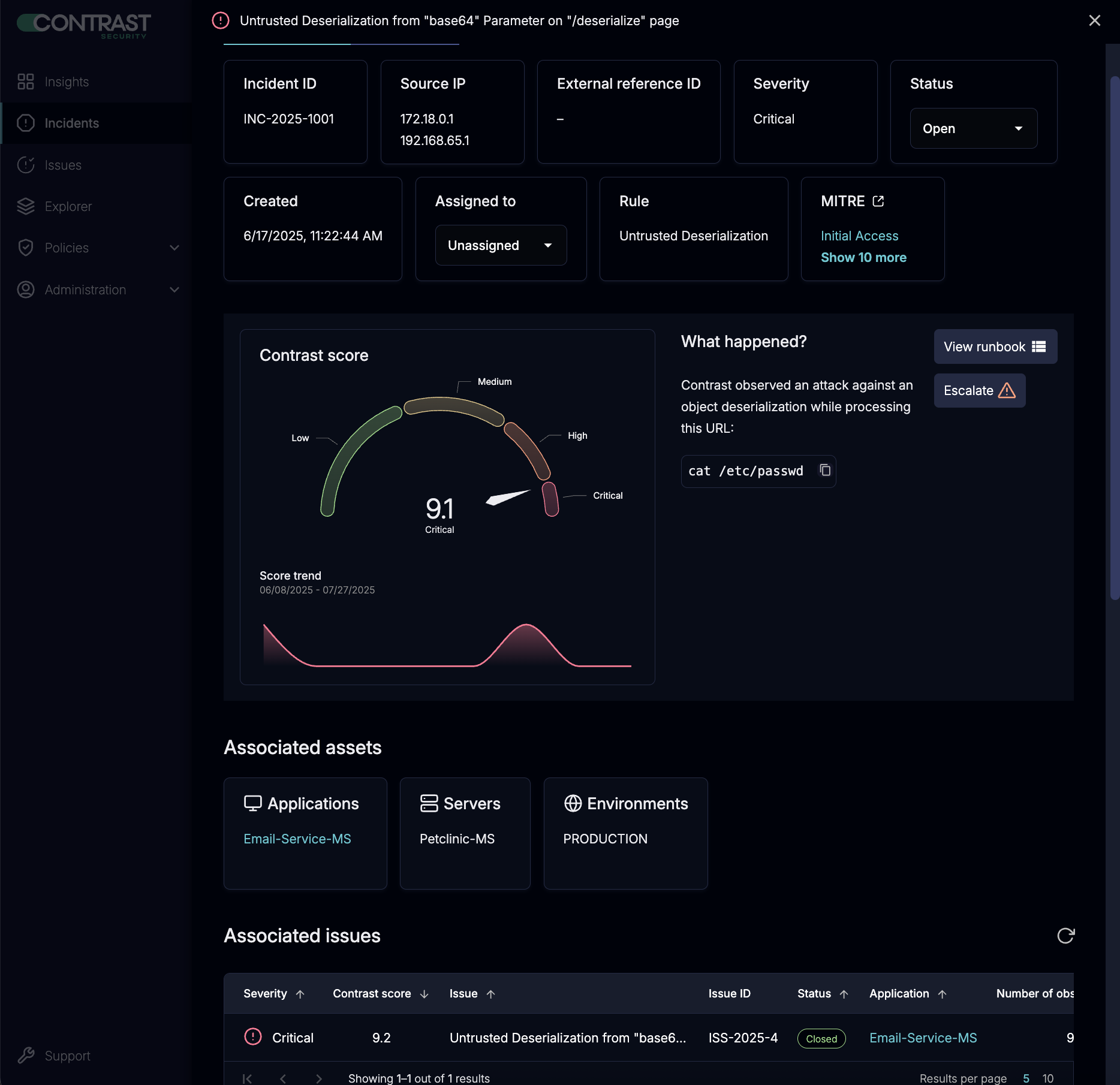The image size is (1120, 1085).
Task: Copy the cat /etc/passwd attack payload
Action: 824,471
